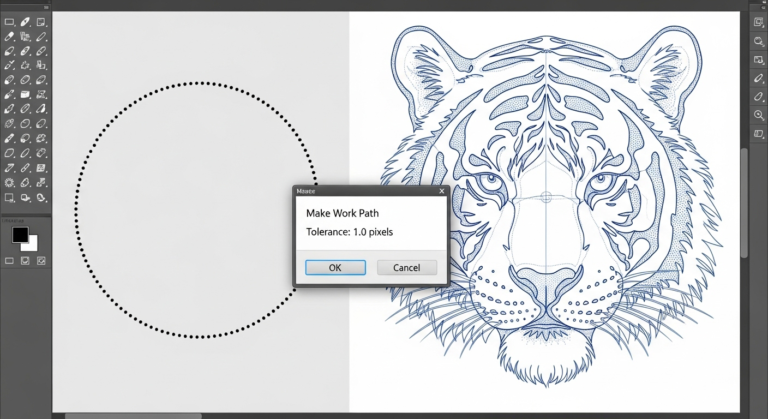
Task: Select the gear-shaped tool icon in toolbox
Action: [9, 183]
